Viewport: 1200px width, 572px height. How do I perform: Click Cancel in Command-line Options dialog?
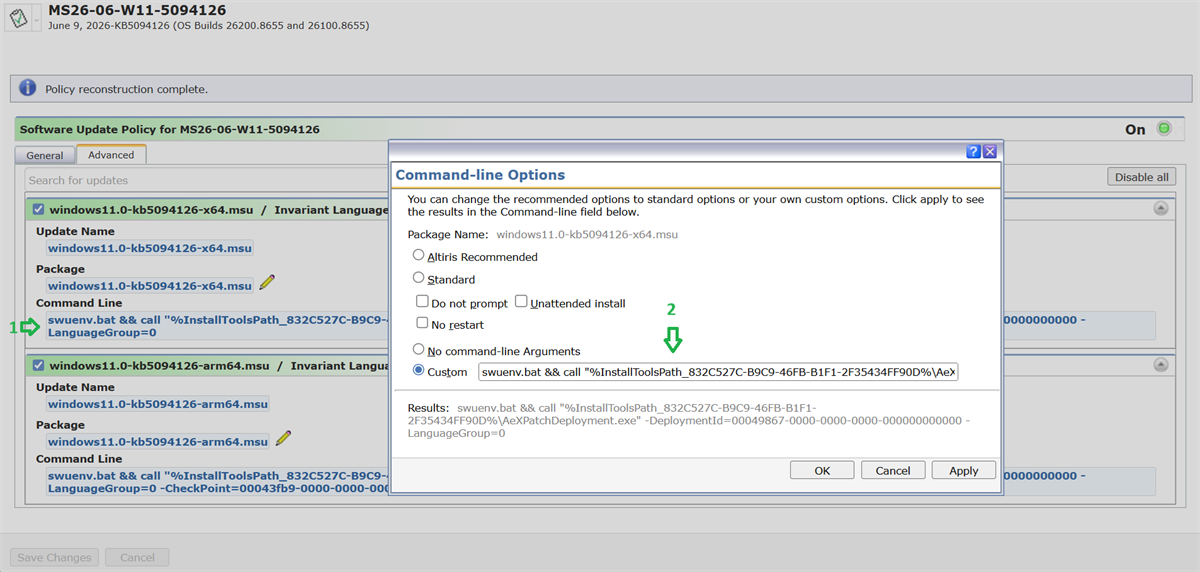(x=893, y=470)
